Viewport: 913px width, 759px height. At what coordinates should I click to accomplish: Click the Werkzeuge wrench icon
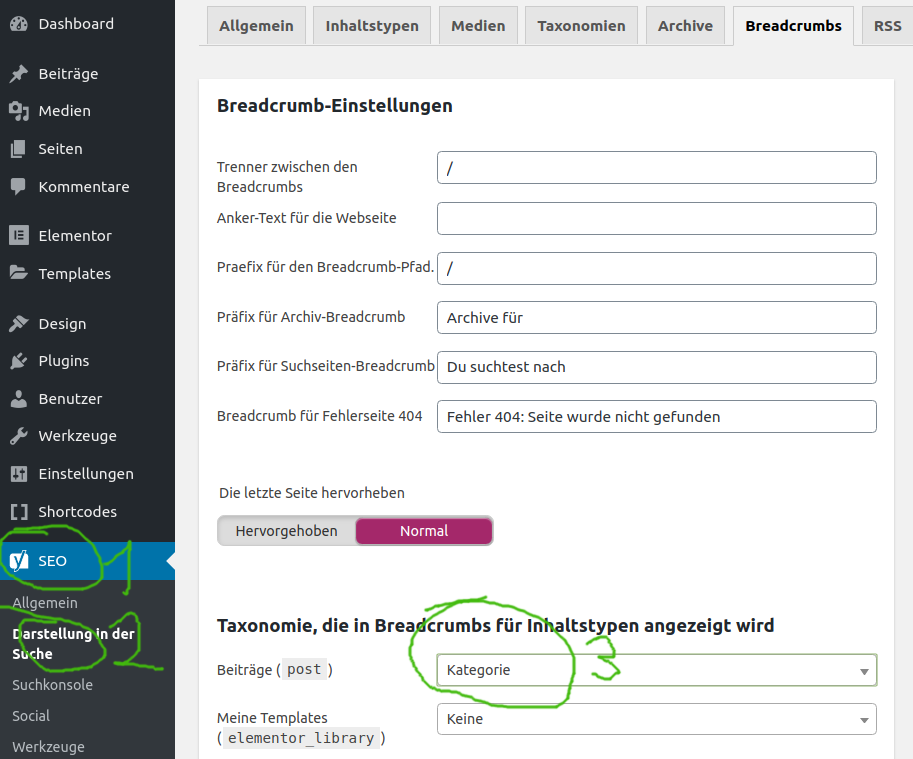click(x=18, y=436)
